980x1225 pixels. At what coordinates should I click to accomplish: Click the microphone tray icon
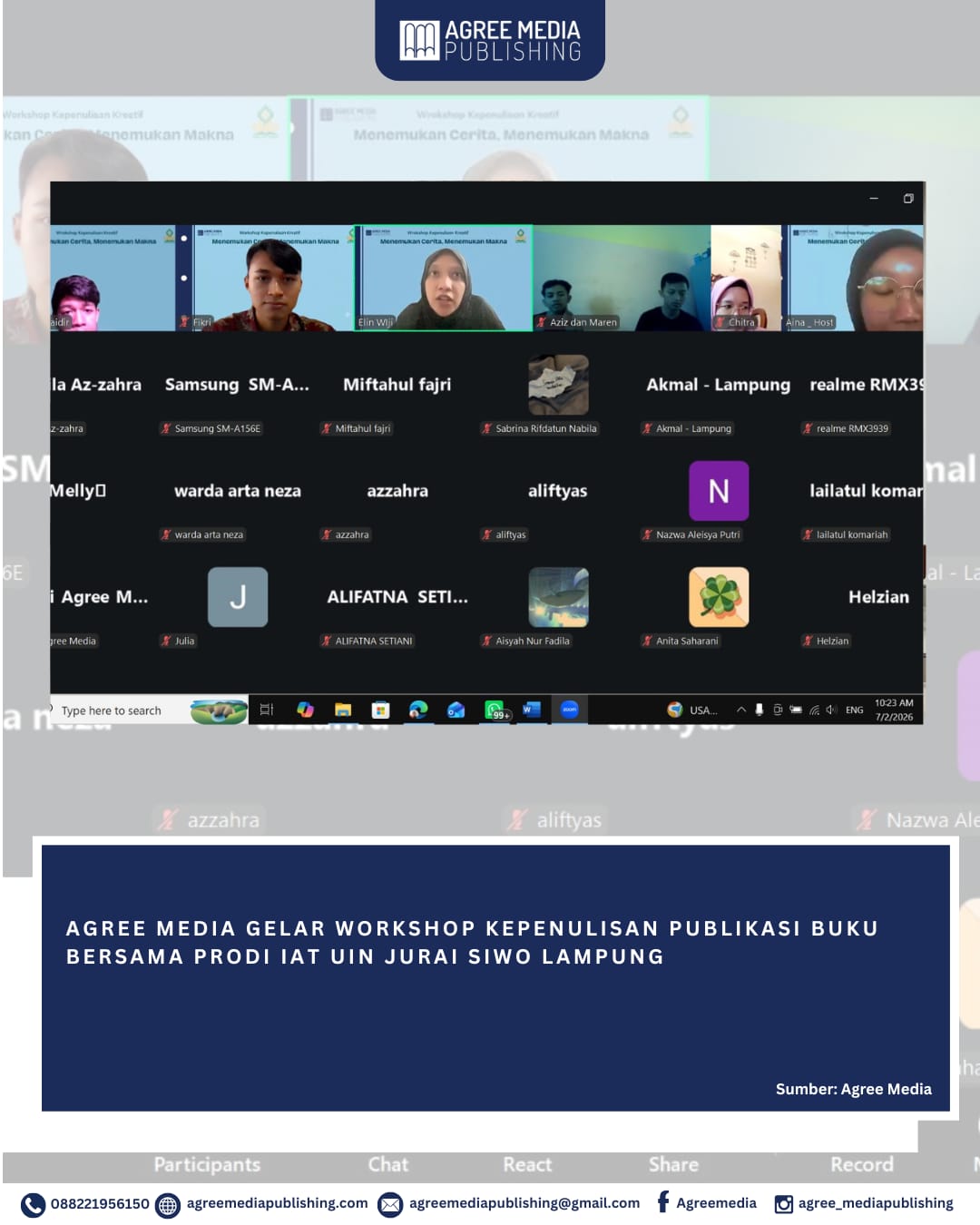[x=759, y=710]
